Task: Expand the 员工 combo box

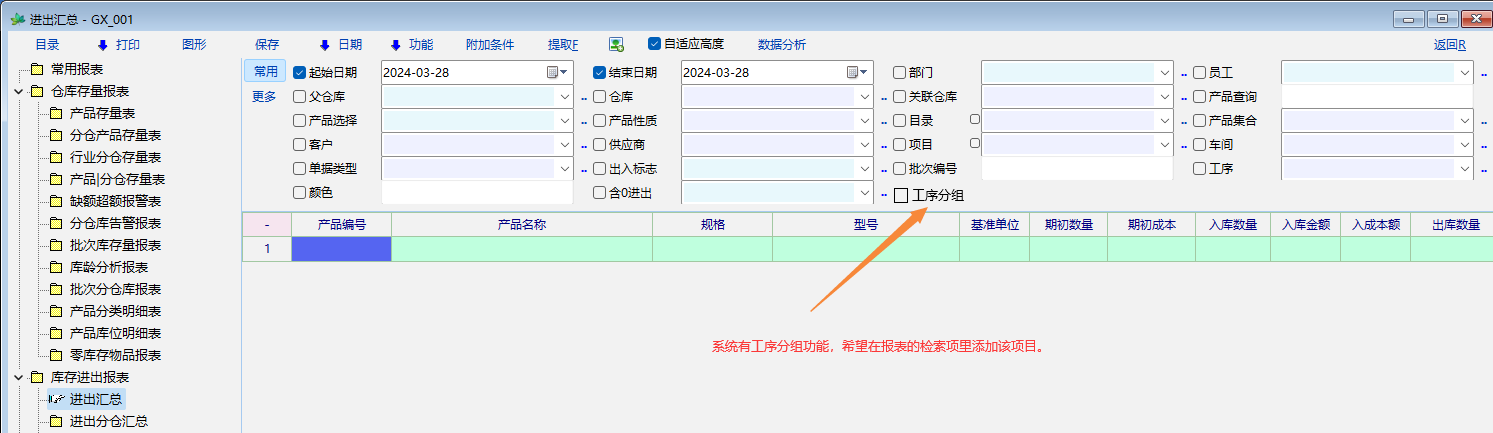Action: tap(1464, 72)
